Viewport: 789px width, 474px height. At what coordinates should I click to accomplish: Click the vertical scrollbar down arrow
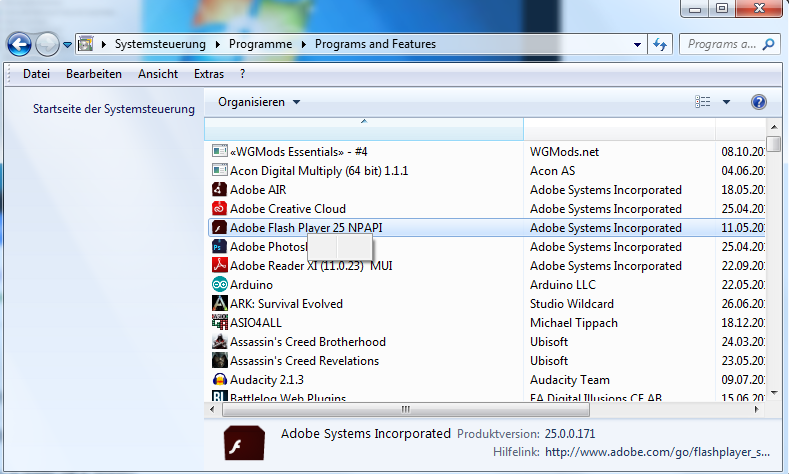(x=774, y=392)
